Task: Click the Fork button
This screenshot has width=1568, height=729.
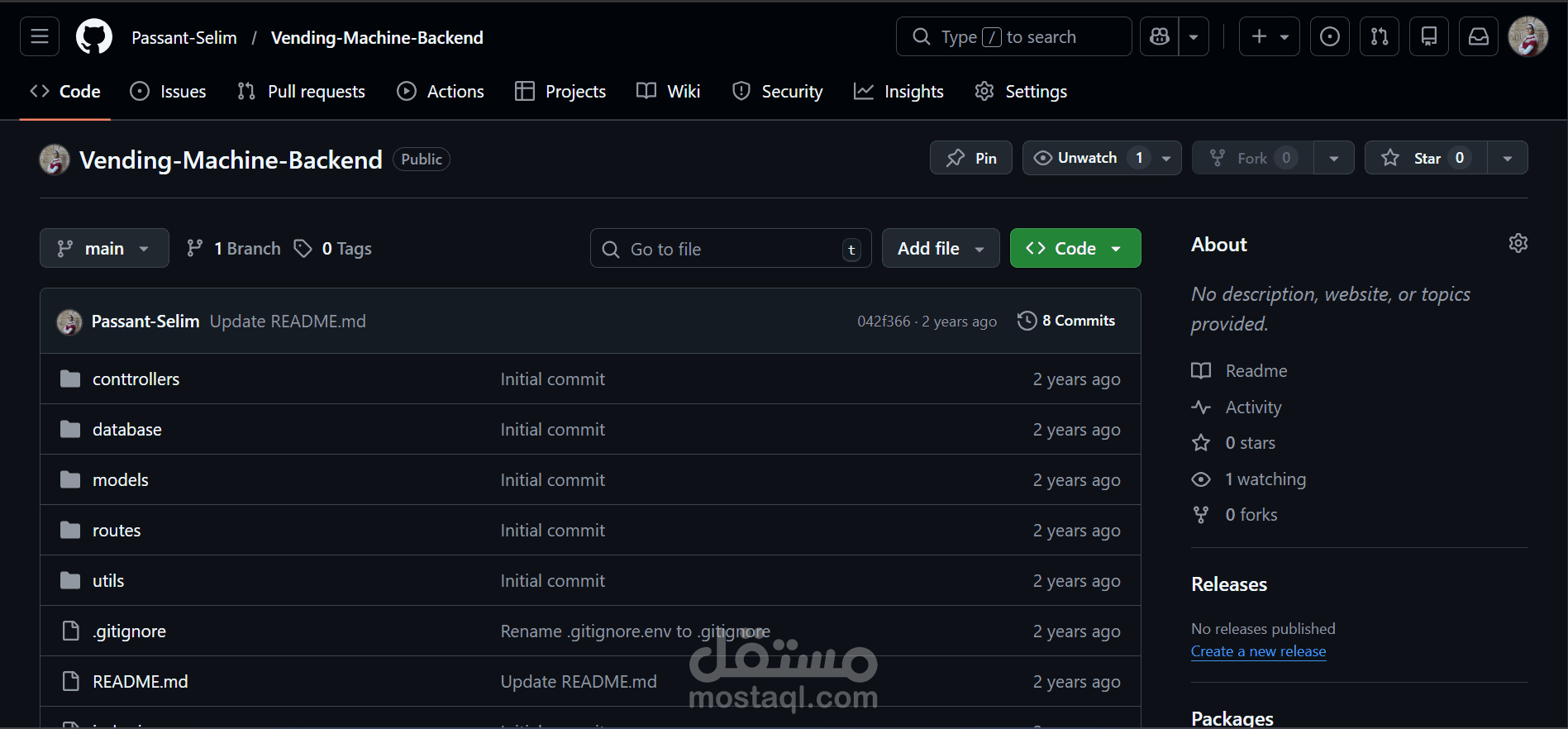Action: [1253, 158]
